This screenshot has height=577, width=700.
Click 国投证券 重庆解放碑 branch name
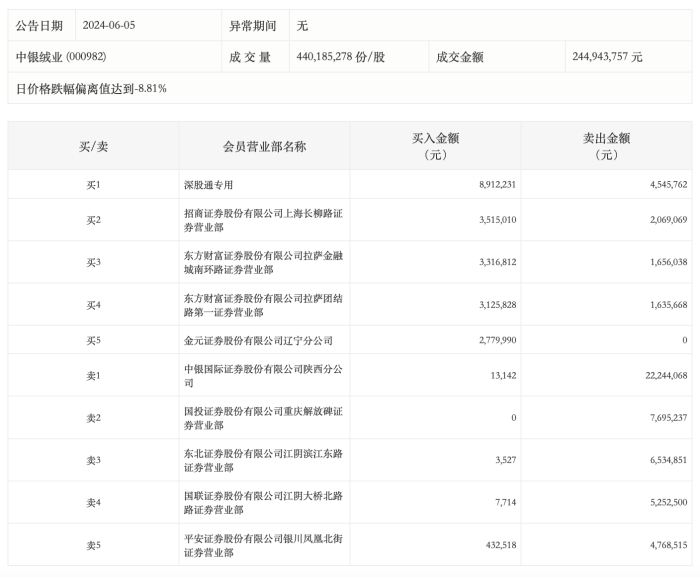coord(263,418)
